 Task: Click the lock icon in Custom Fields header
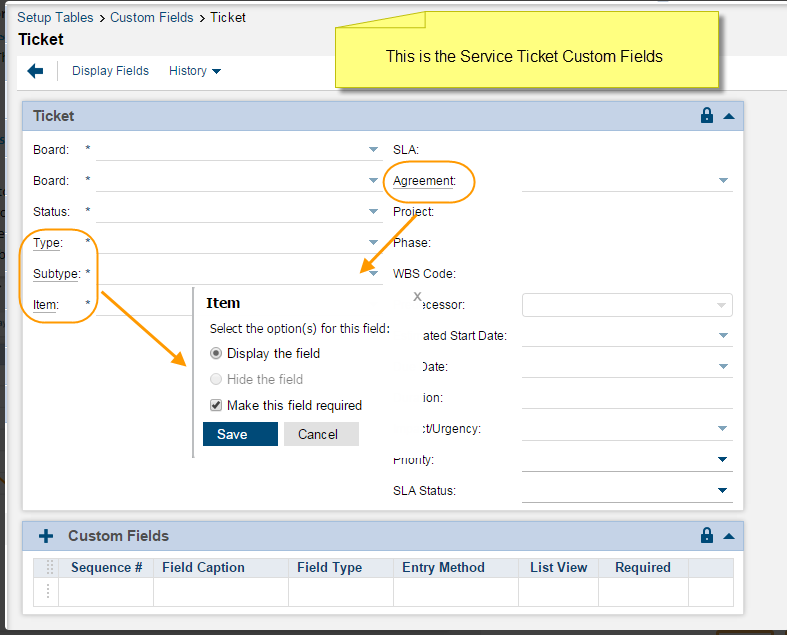tap(707, 536)
